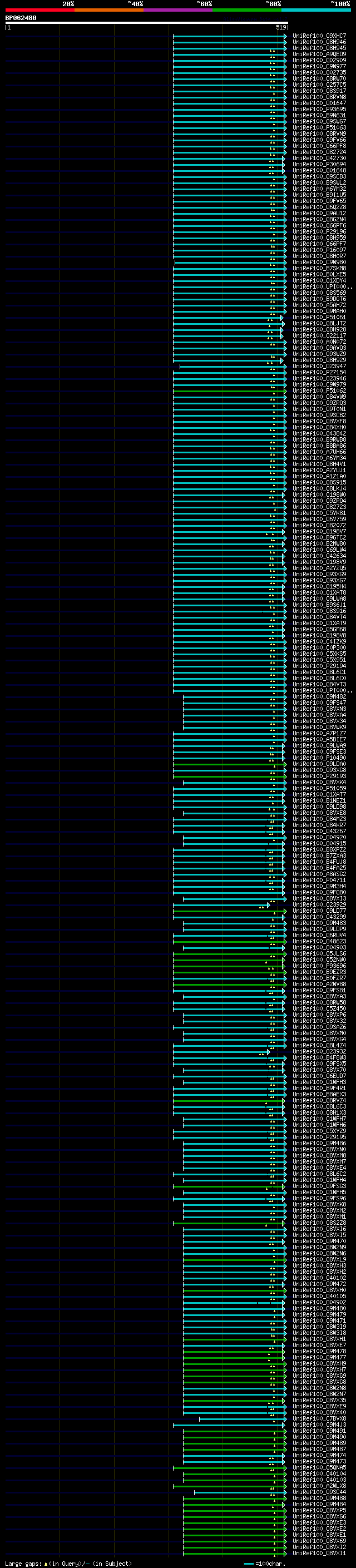The width and height of the screenshot is (356, 1568).
Task: Select label UniRef100_Q5JLS6
Action: click(x=319, y=953)
